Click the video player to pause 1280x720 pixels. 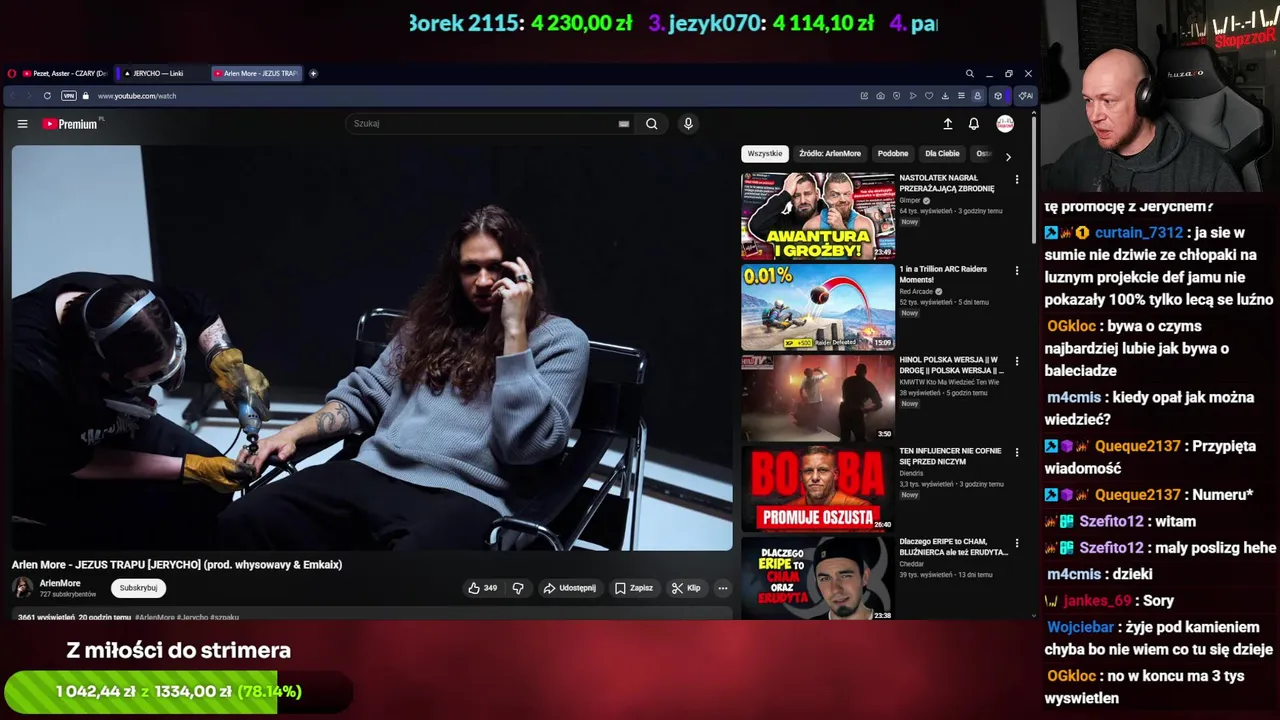tap(372, 348)
